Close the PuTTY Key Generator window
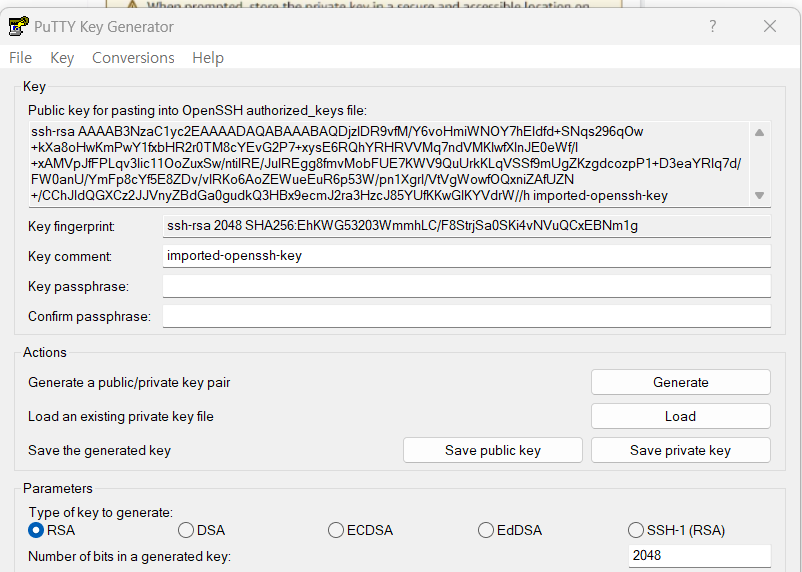 coord(770,26)
